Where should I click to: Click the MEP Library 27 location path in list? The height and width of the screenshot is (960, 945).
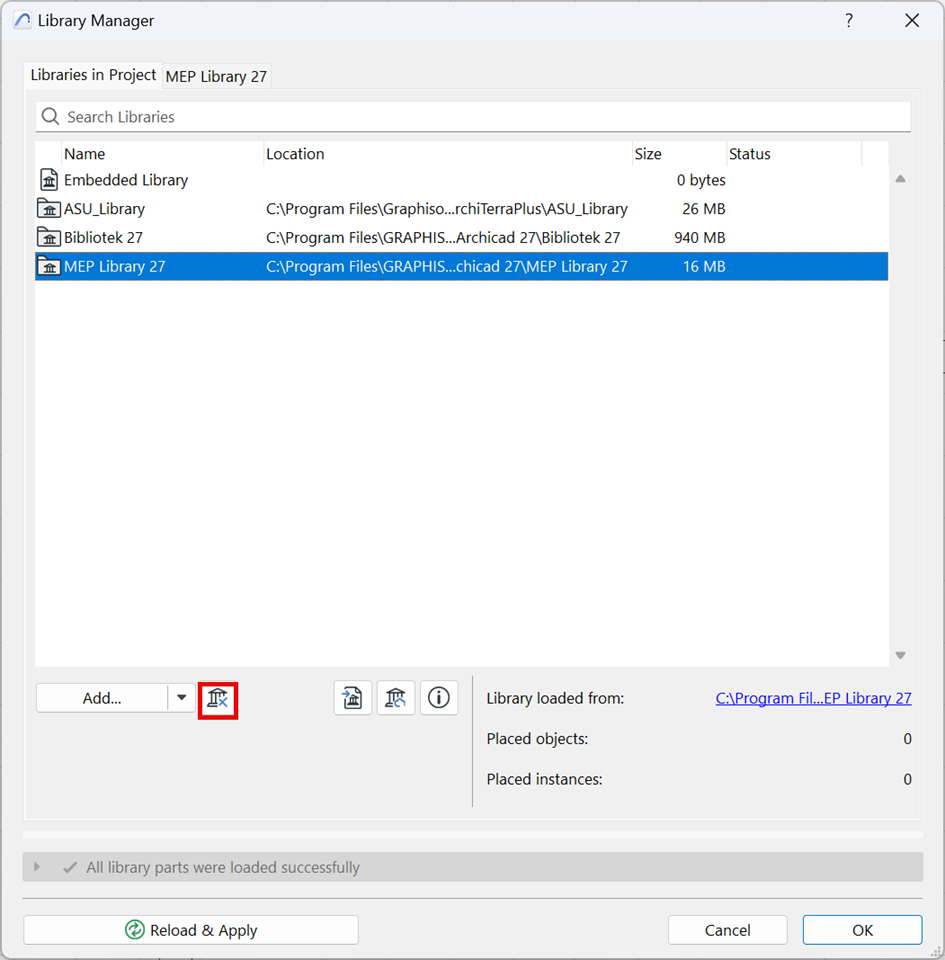pos(447,266)
